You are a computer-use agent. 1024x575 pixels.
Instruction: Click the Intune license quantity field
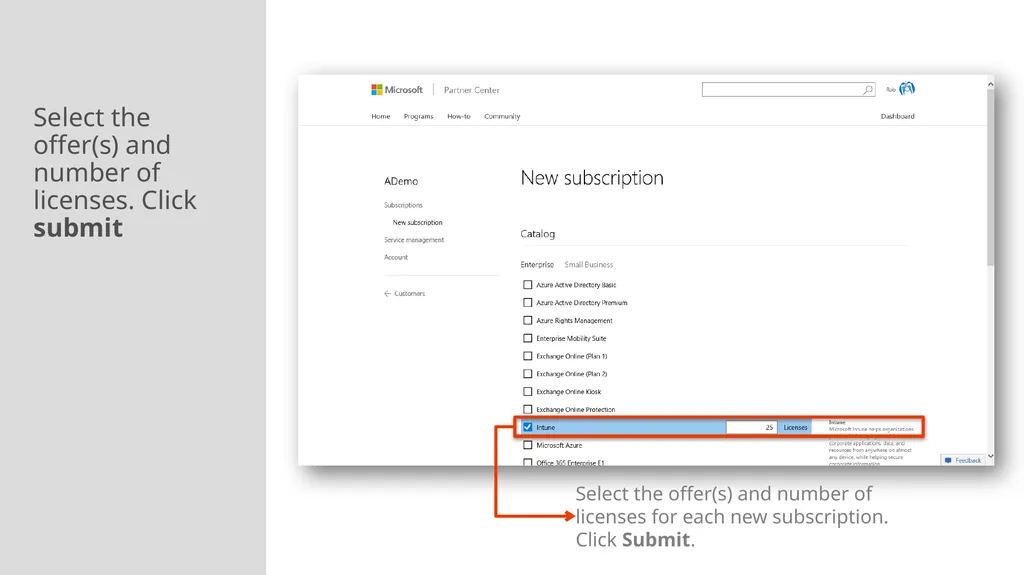click(x=751, y=427)
